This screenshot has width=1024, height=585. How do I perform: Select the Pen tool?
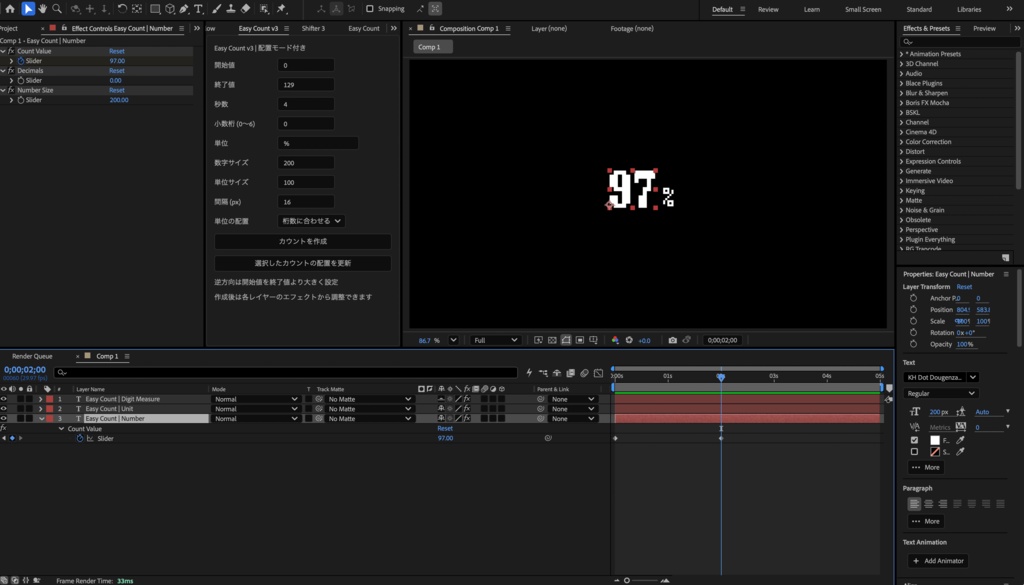184,8
